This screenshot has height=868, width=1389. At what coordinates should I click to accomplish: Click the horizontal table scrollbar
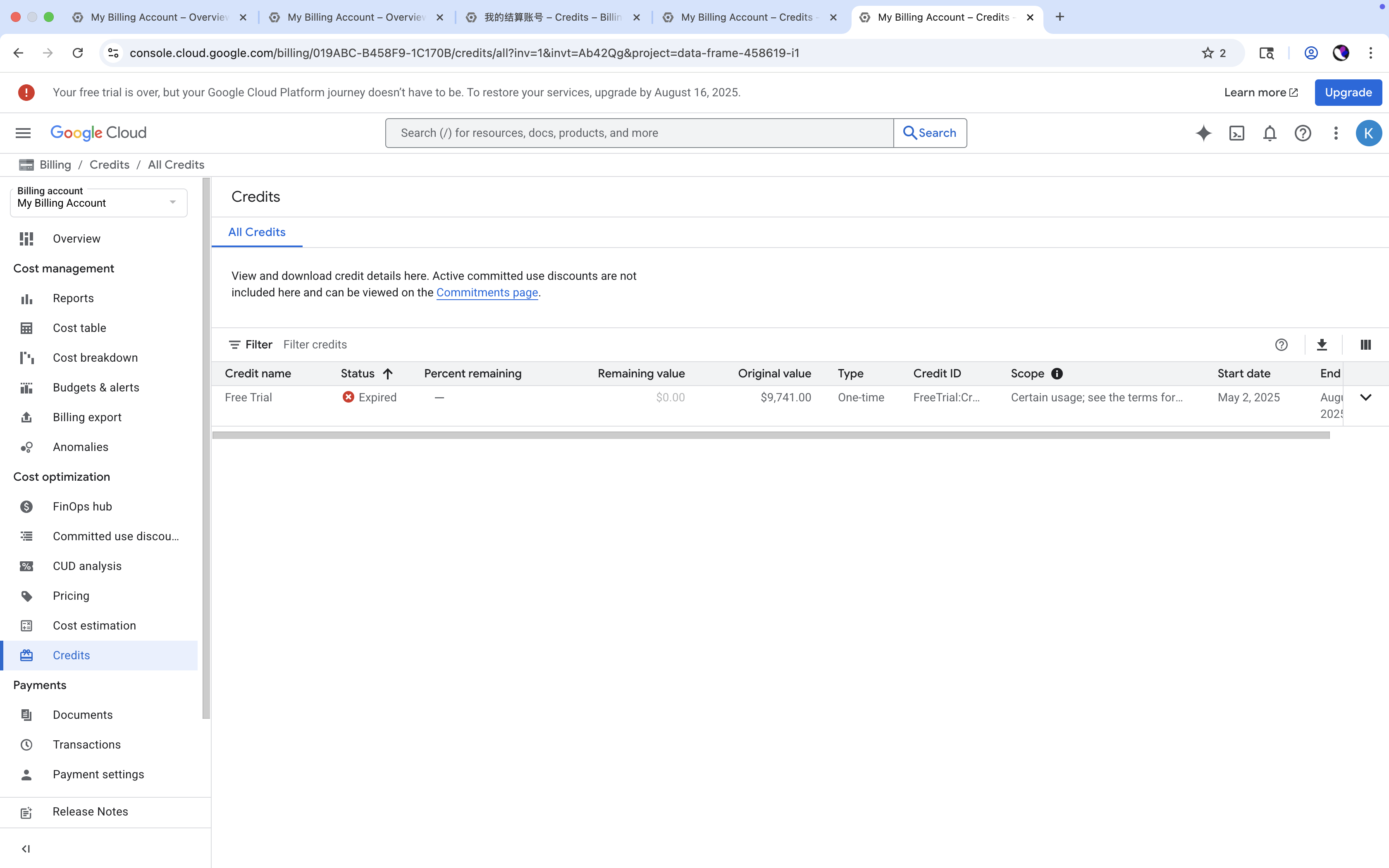tap(771, 435)
